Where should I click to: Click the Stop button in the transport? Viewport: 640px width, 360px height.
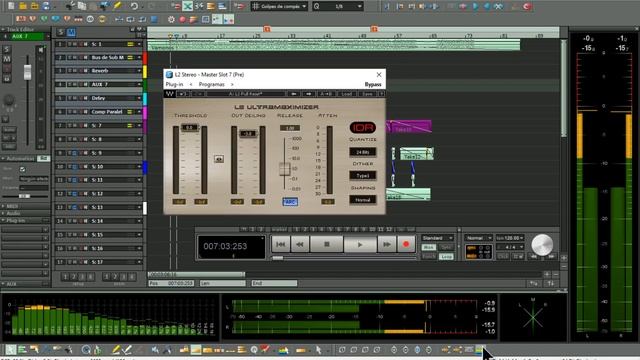327,244
